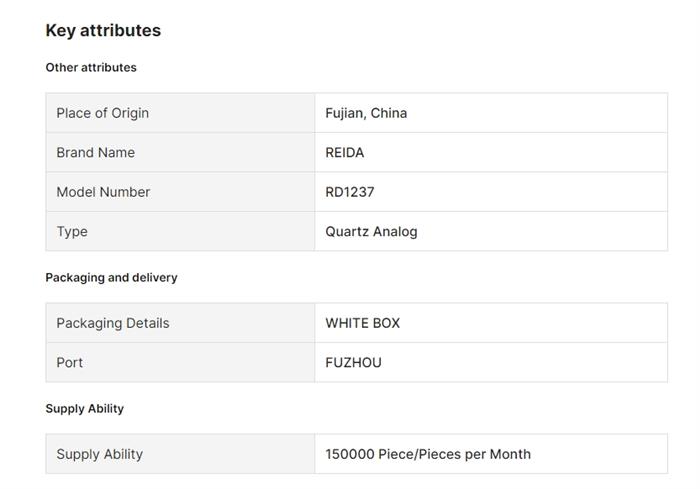700x489 pixels.
Task: Click the word Fujian in origin value
Action: (x=344, y=113)
